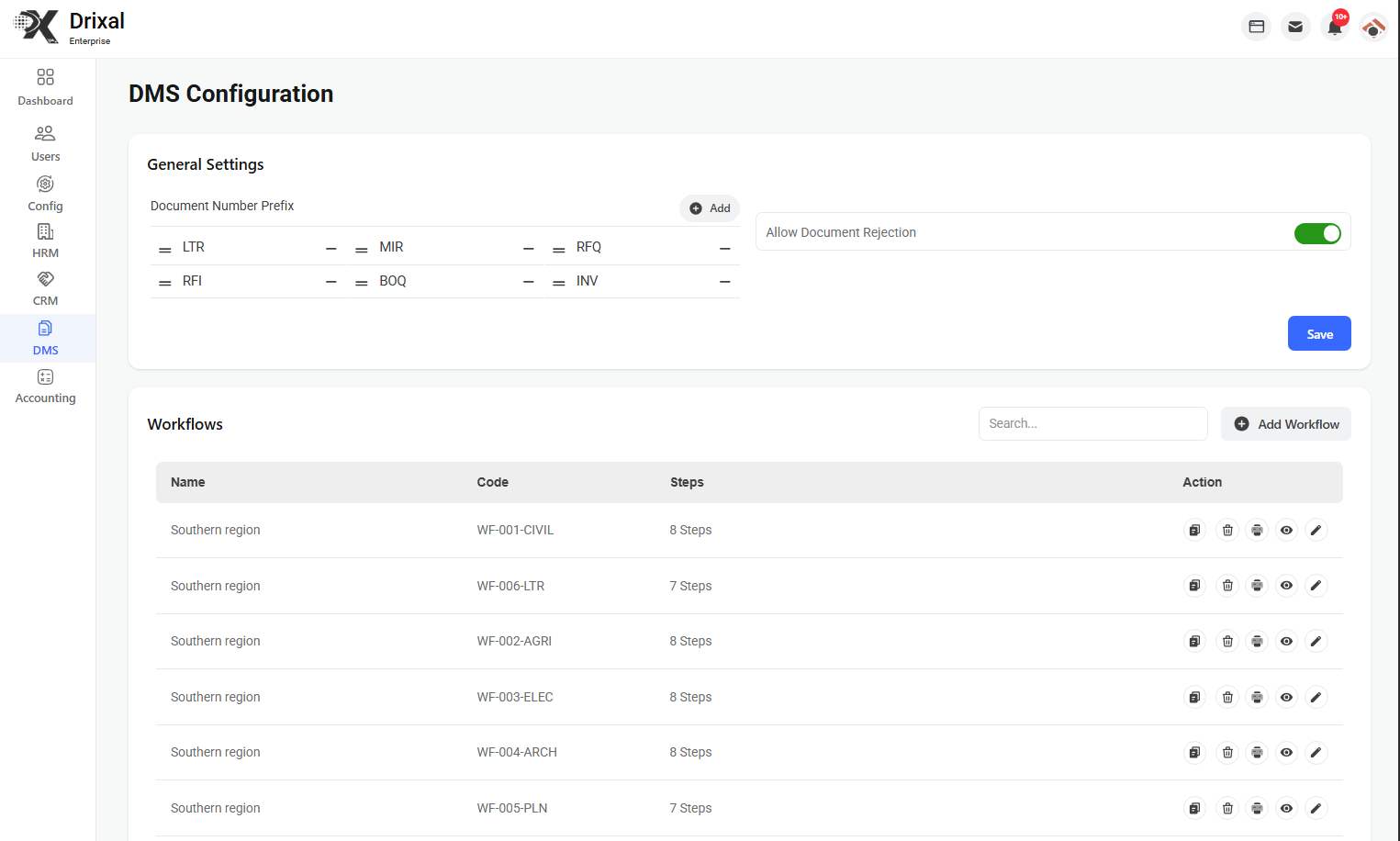The width and height of the screenshot is (1400, 841).
Task: Disable Allow Document Rejection
Action: 1318,233
